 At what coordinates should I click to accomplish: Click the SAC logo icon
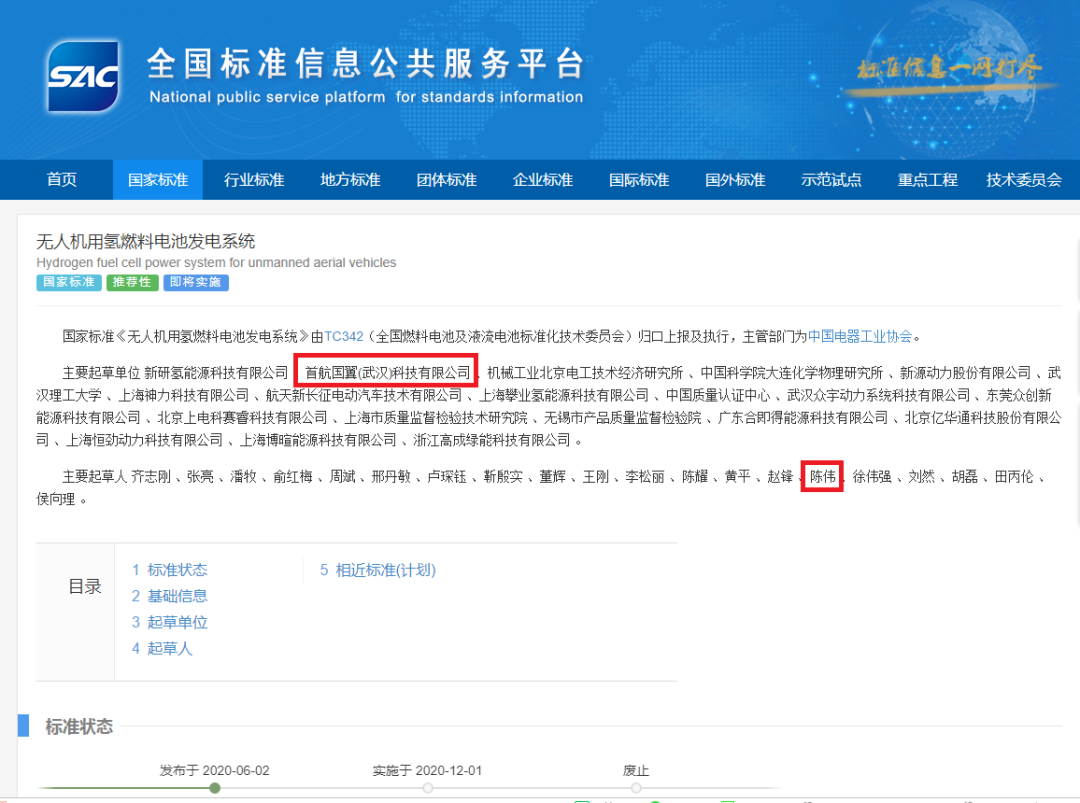click(83, 76)
